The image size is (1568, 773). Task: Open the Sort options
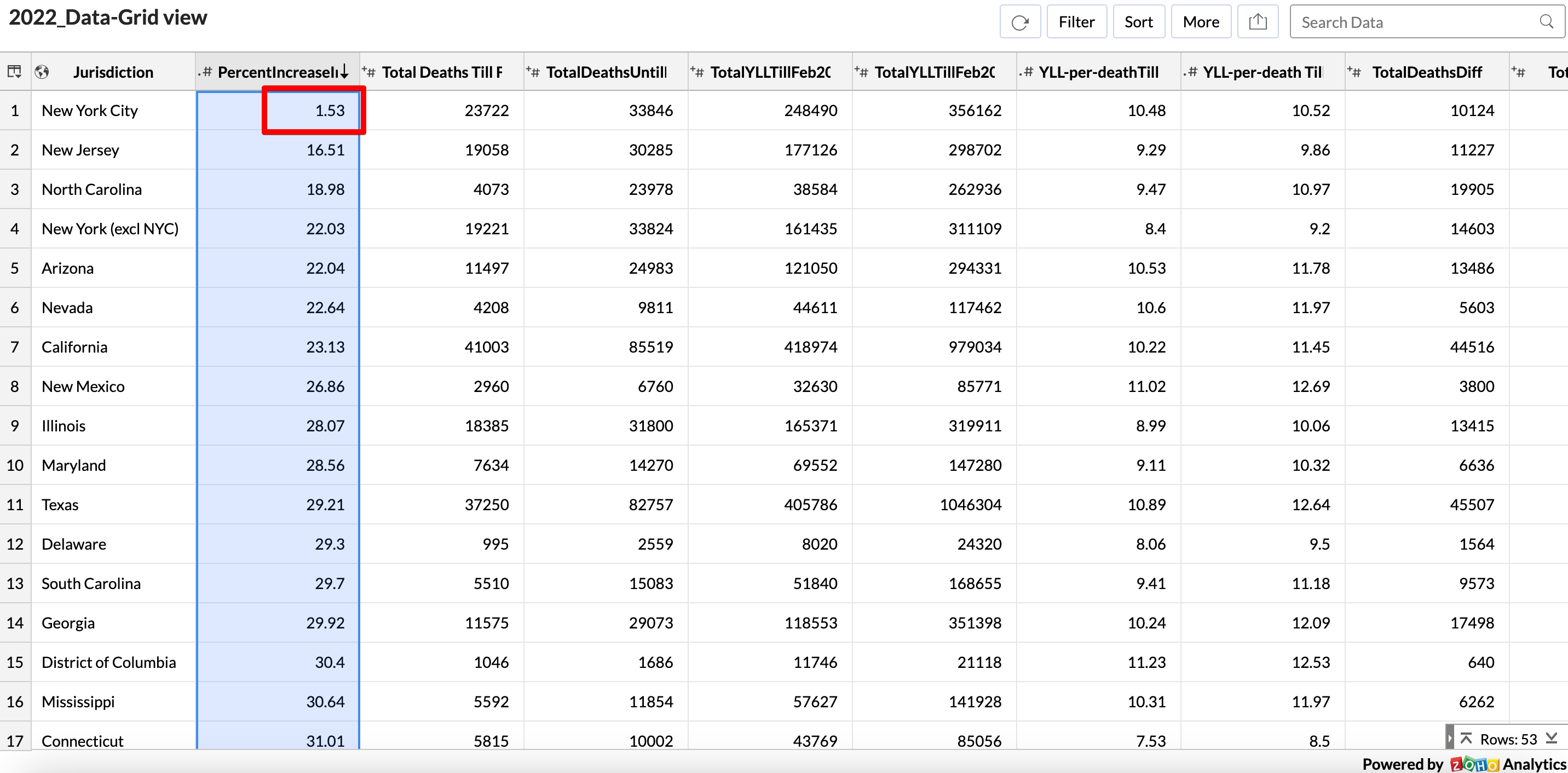[1138, 22]
